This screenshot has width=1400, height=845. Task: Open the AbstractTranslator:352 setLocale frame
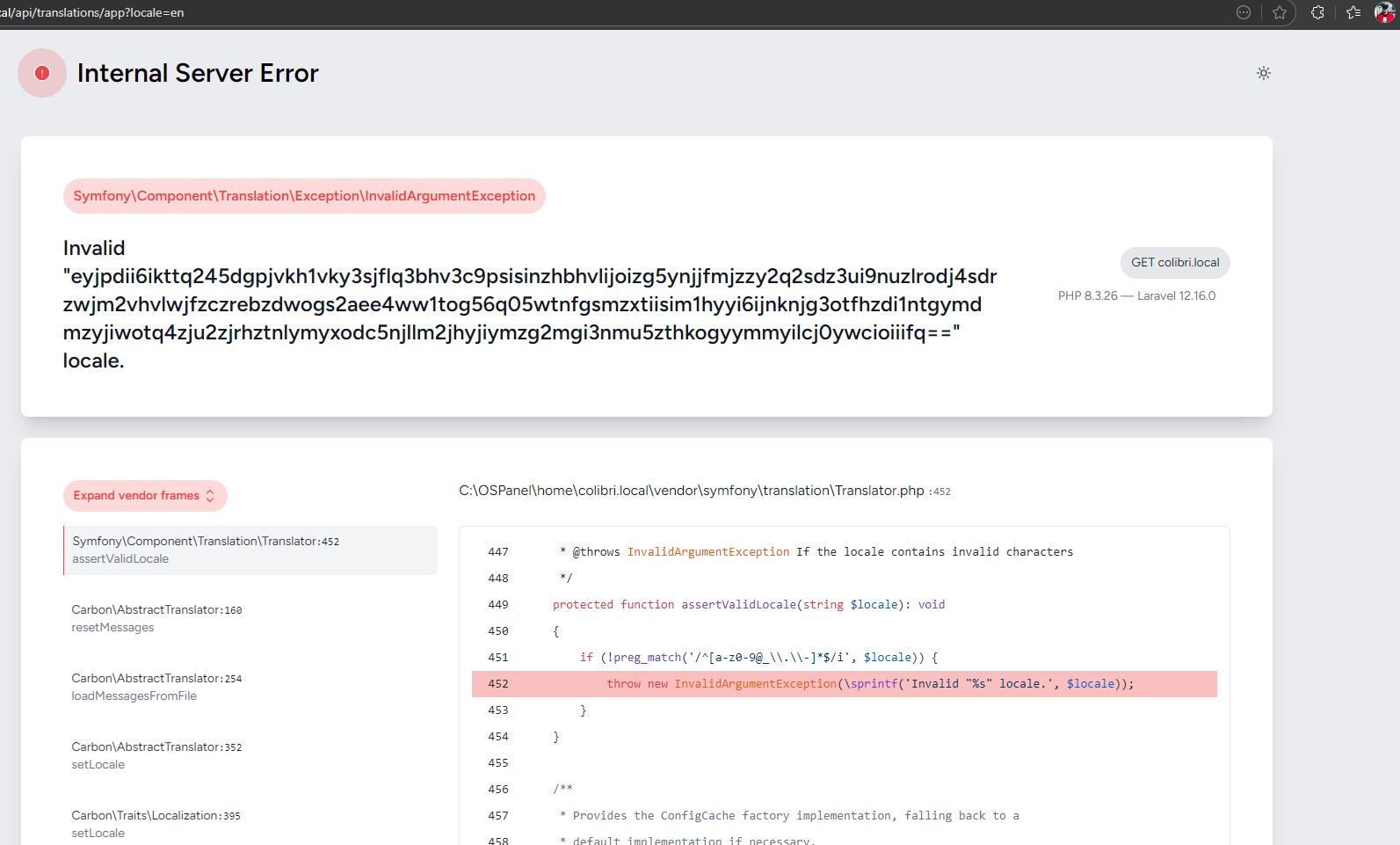250,755
